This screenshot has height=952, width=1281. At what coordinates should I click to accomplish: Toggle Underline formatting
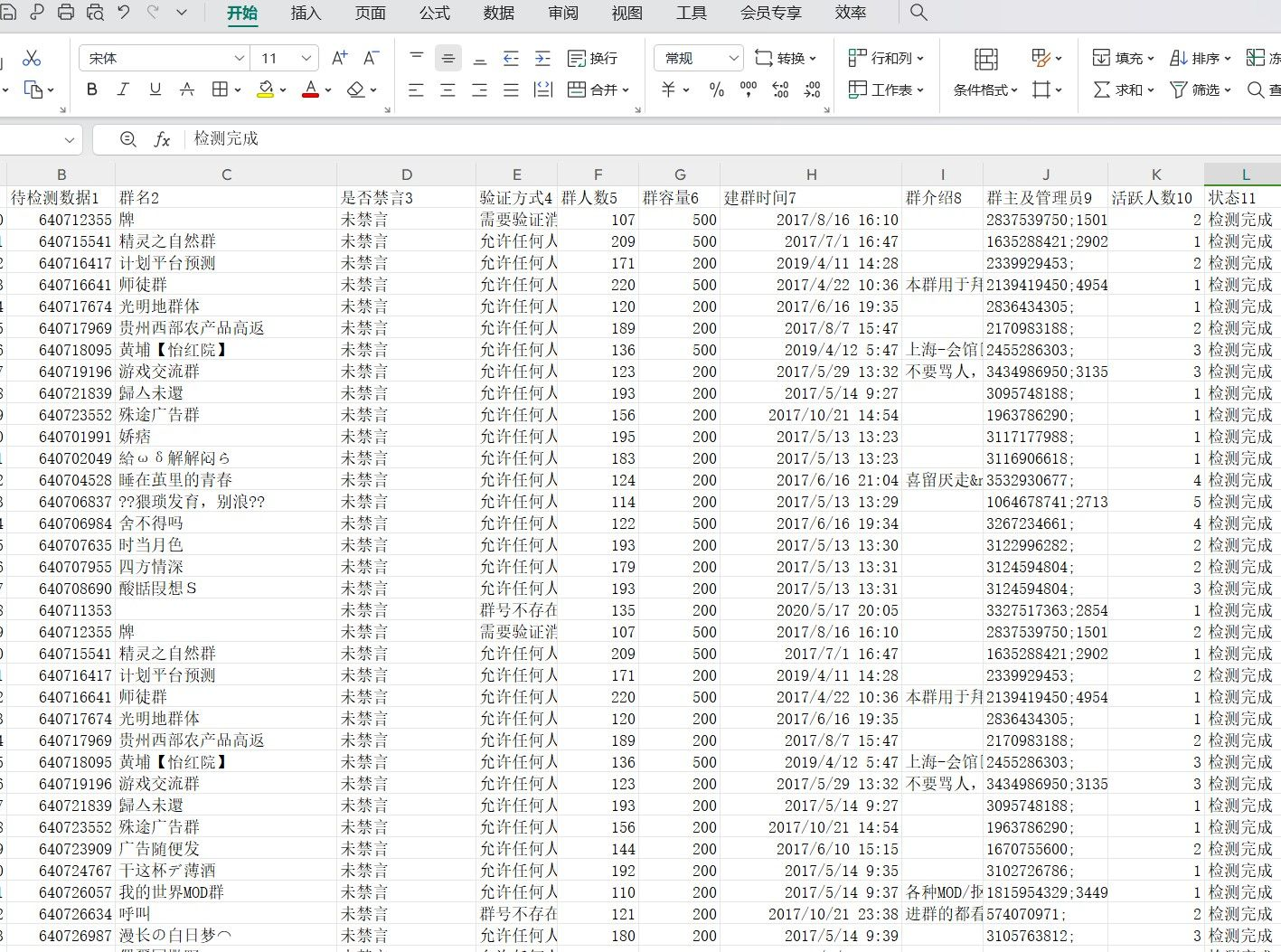click(x=155, y=90)
